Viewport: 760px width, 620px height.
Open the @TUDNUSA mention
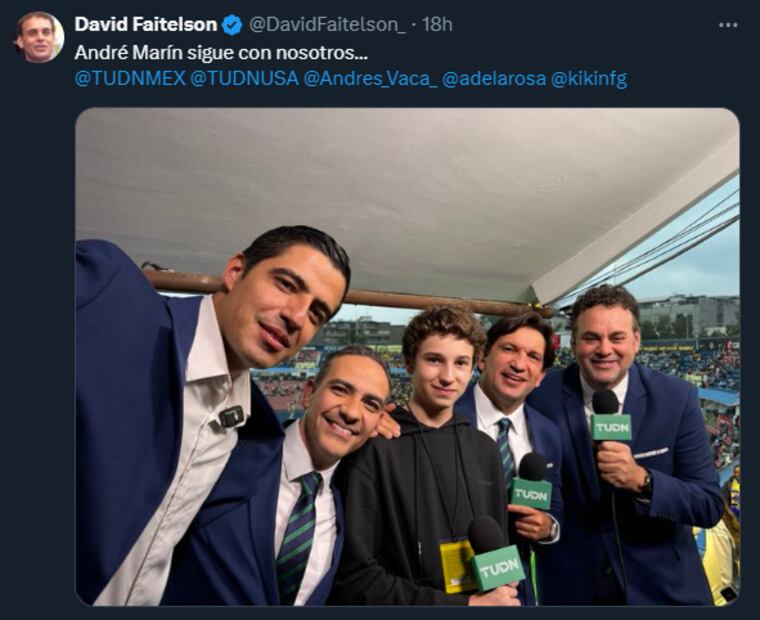coord(244,79)
